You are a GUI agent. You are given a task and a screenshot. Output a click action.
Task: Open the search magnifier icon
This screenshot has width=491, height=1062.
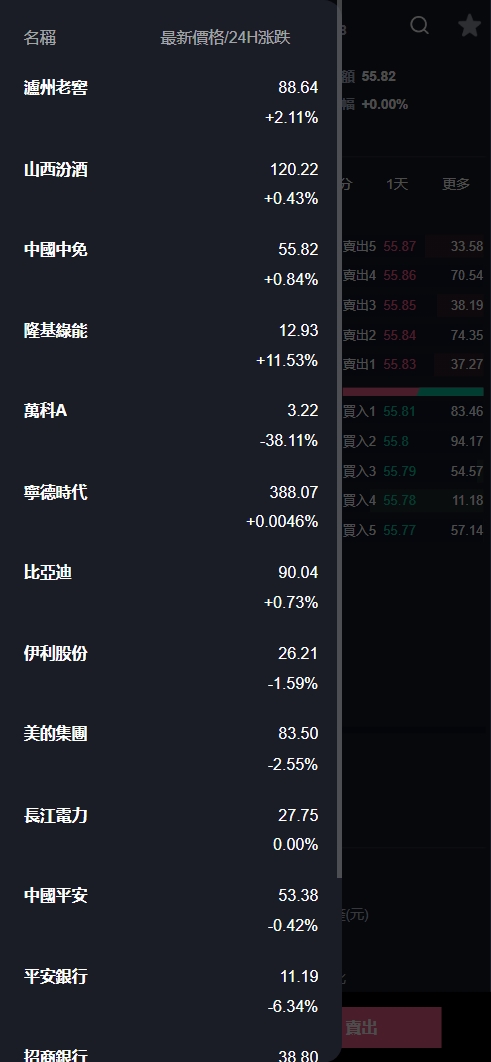click(x=420, y=26)
